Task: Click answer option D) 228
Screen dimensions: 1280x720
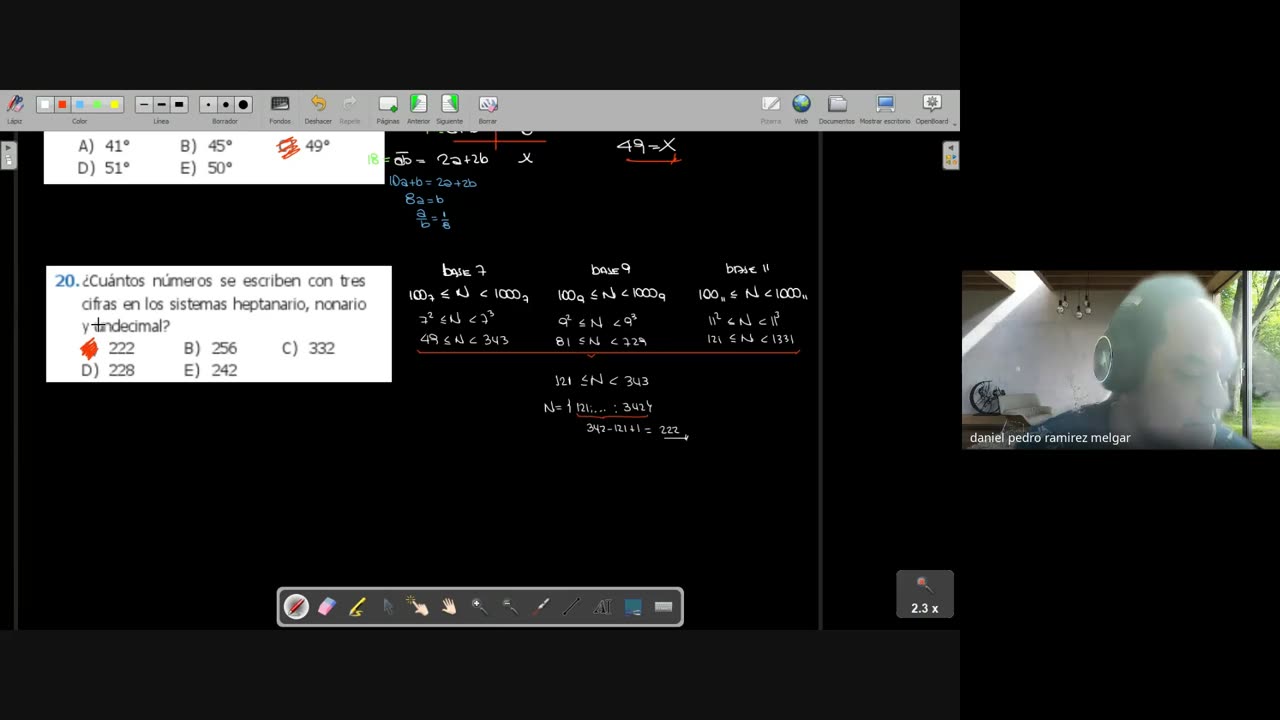Action: coord(108,370)
